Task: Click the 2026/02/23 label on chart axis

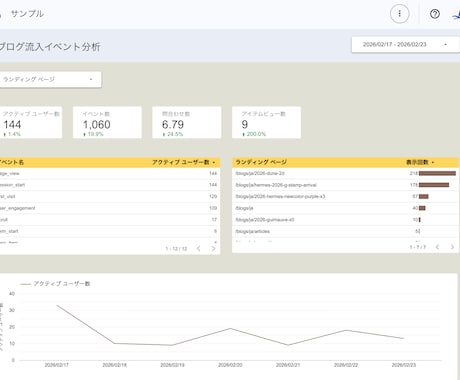Action: click(404, 365)
